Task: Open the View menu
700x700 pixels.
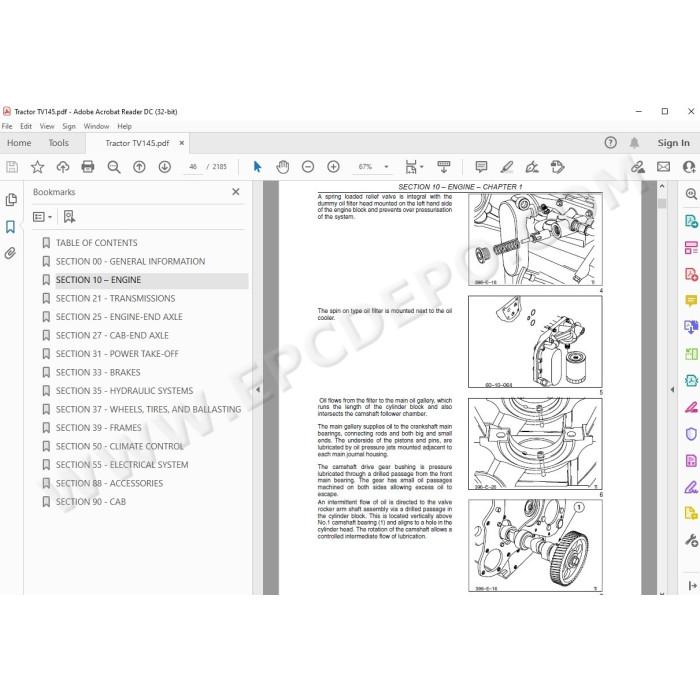Action: point(46,126)
